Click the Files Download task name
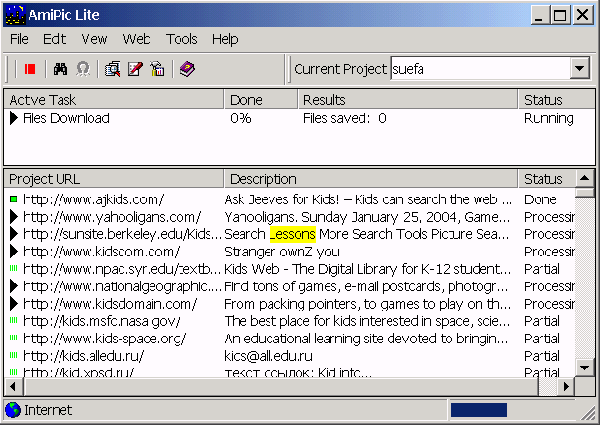This screenshot has height=425, width=600. [x=66, y=118]
